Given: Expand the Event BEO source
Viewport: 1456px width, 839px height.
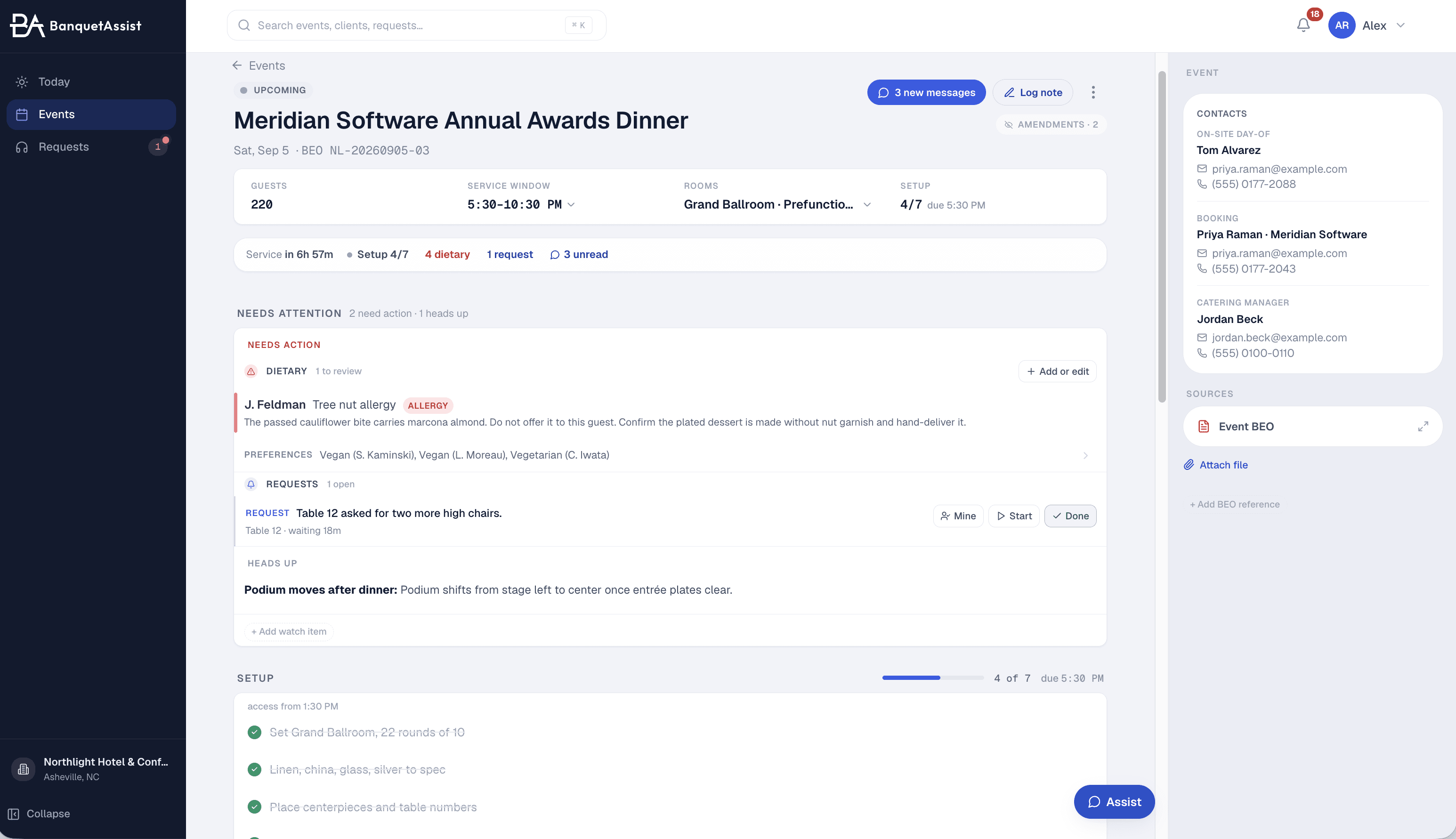Looking at the screenshot, I should click(1423, 427).
